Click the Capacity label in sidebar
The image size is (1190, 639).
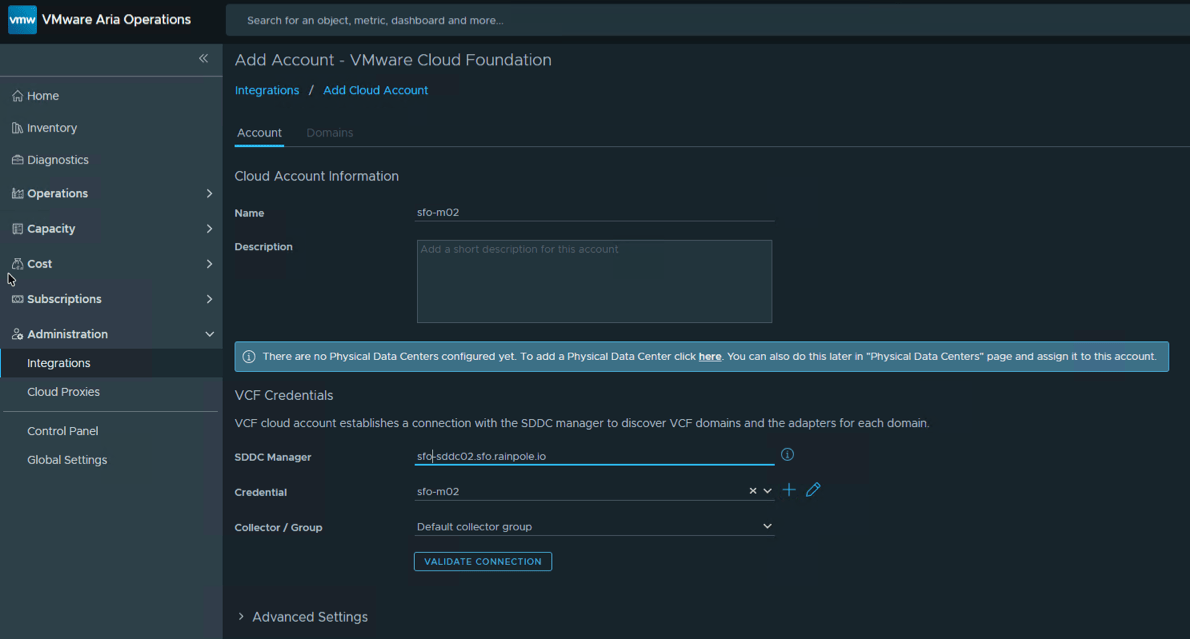pos(52,228)
